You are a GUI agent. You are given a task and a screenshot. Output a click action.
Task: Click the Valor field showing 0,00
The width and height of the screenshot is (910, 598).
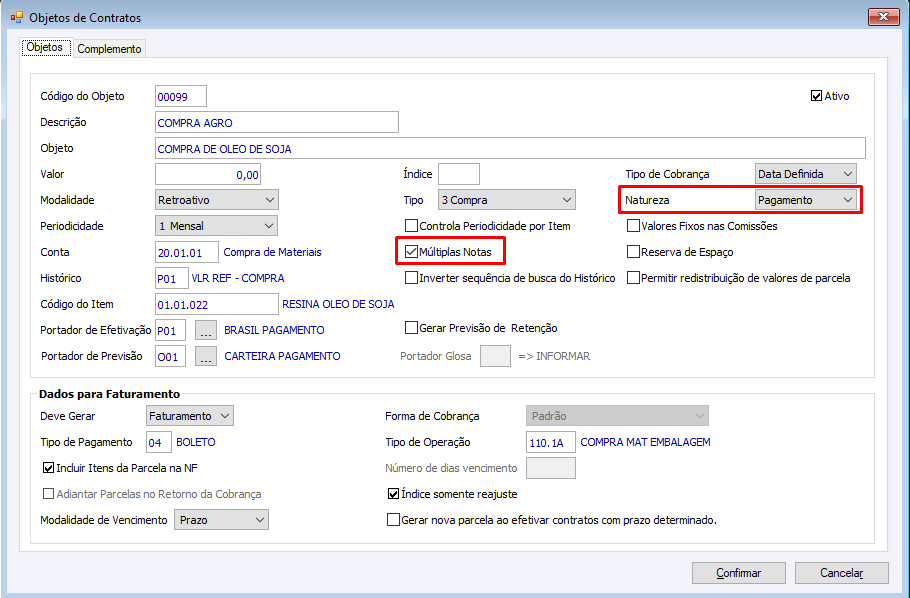[x=208, y=174]
